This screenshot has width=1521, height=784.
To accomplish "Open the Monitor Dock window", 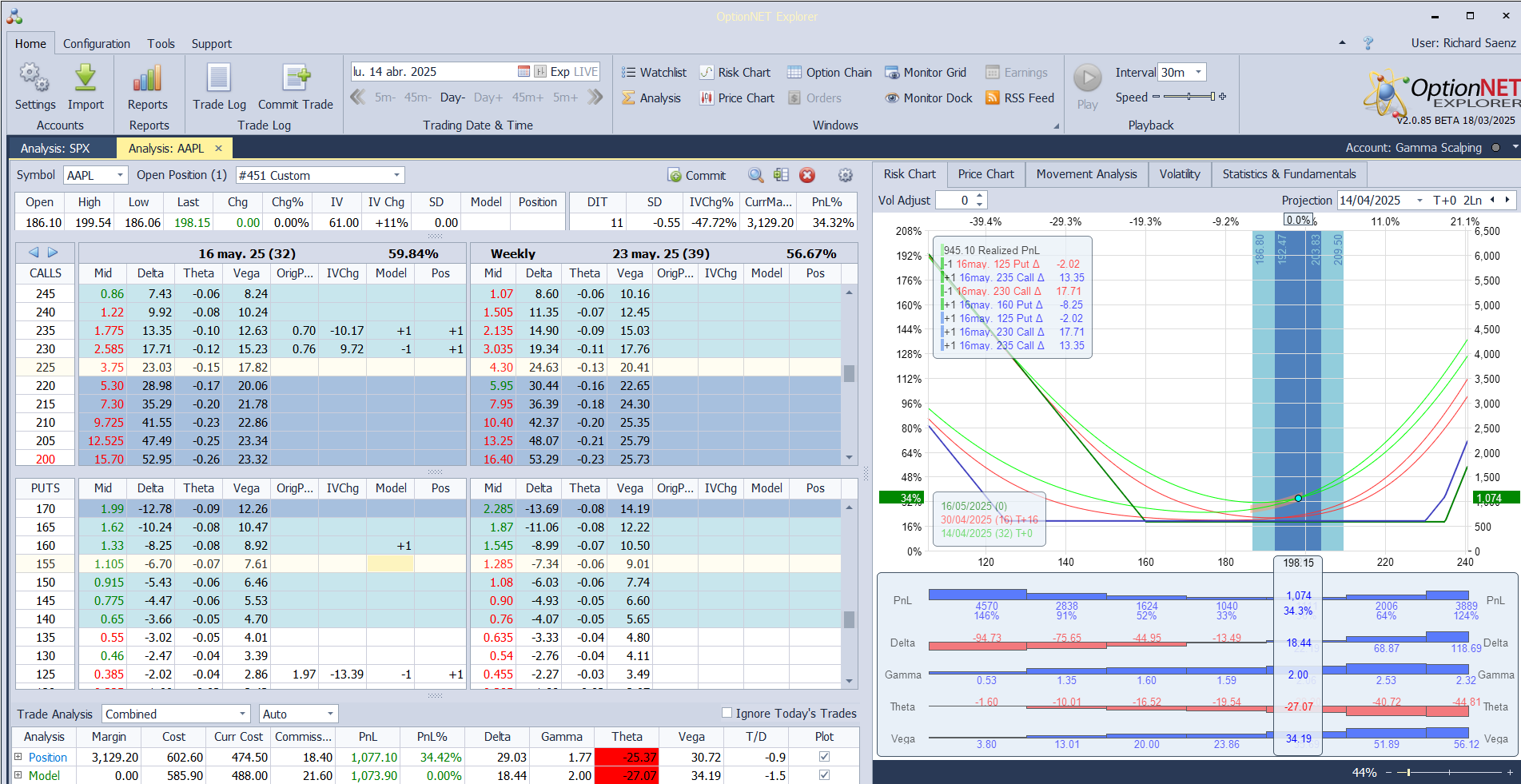I will 929,98.
